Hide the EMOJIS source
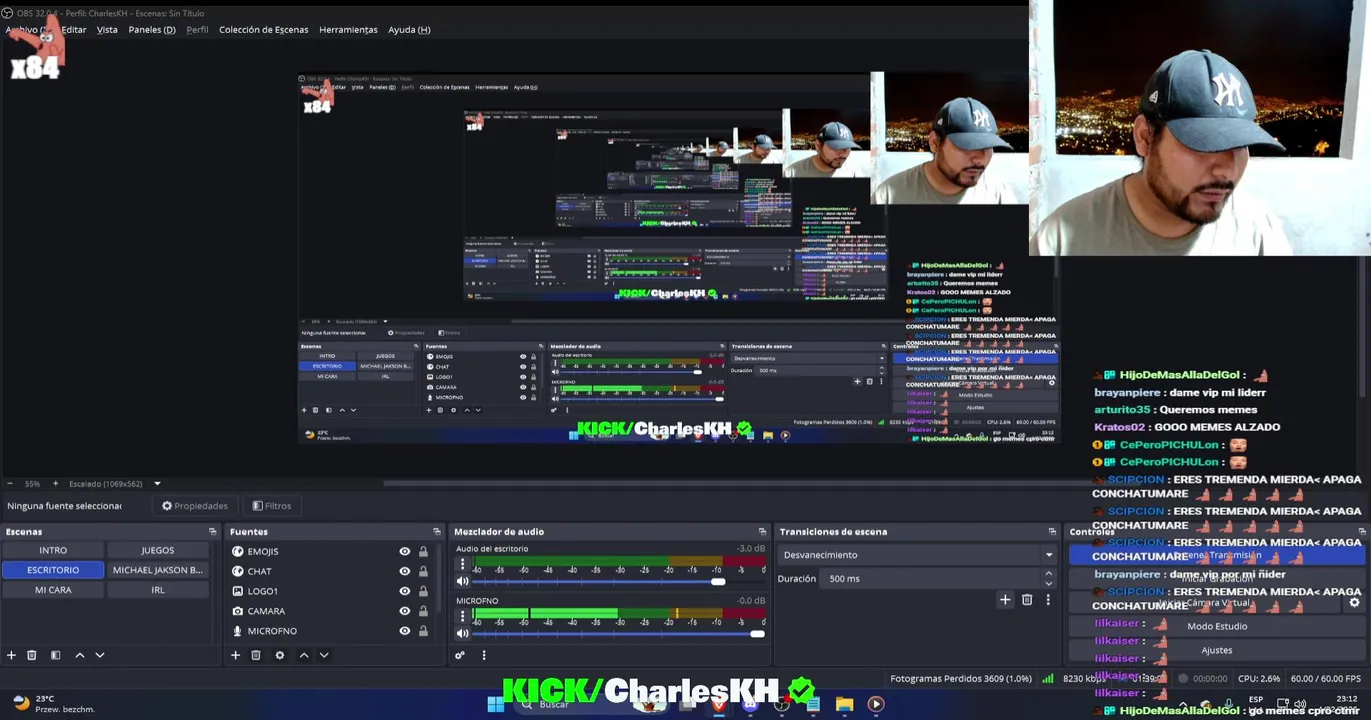 click(405, 551)
